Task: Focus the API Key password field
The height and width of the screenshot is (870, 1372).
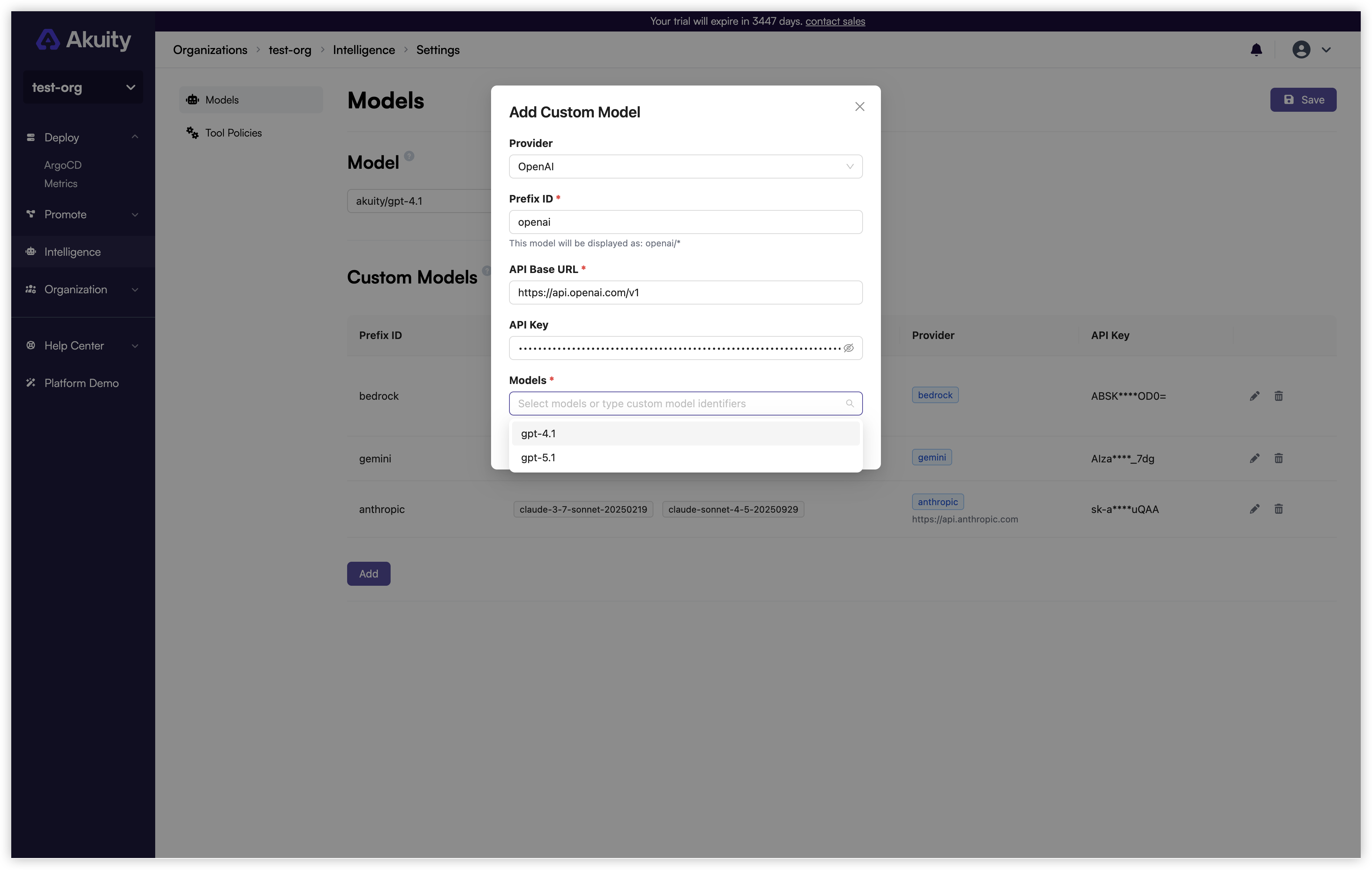Action: [x=685, y=348]
